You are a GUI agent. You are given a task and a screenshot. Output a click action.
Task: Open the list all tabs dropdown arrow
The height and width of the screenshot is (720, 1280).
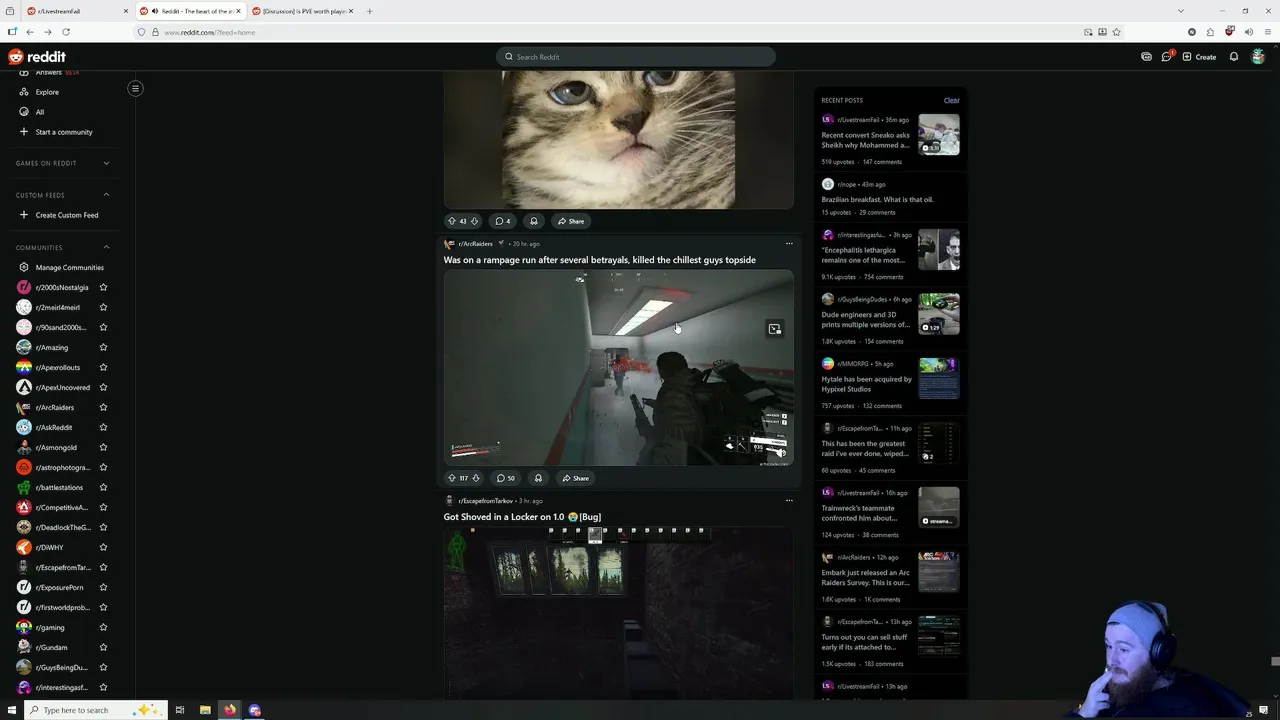click(1180, 11)
